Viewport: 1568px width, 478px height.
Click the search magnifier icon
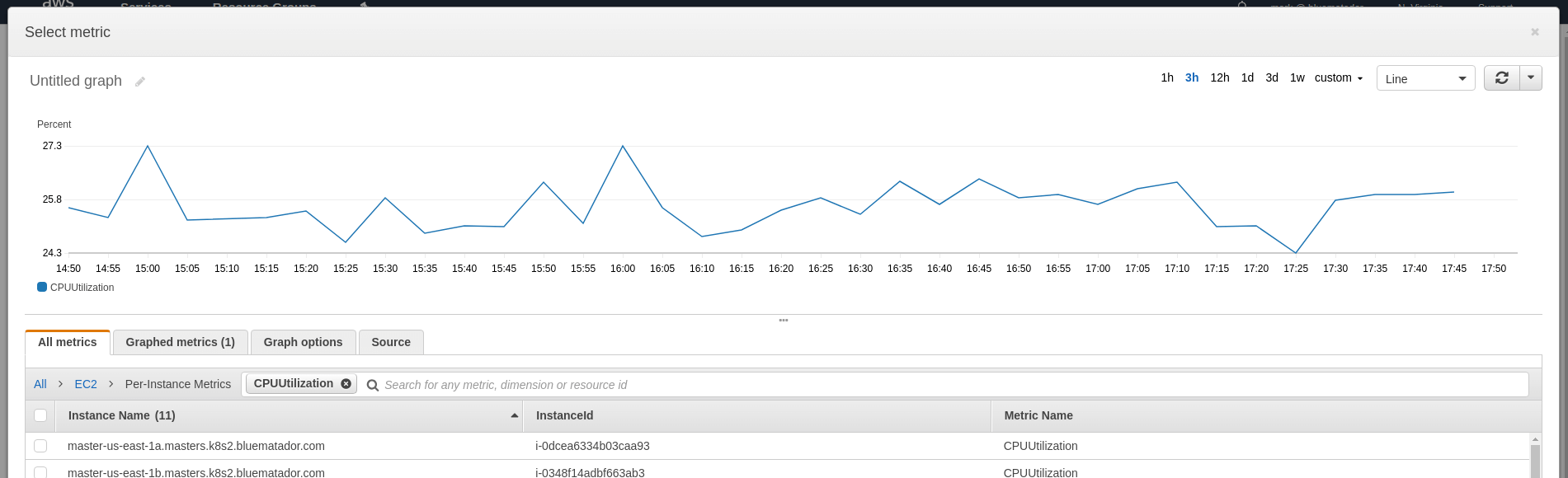(x=373, y=385)
